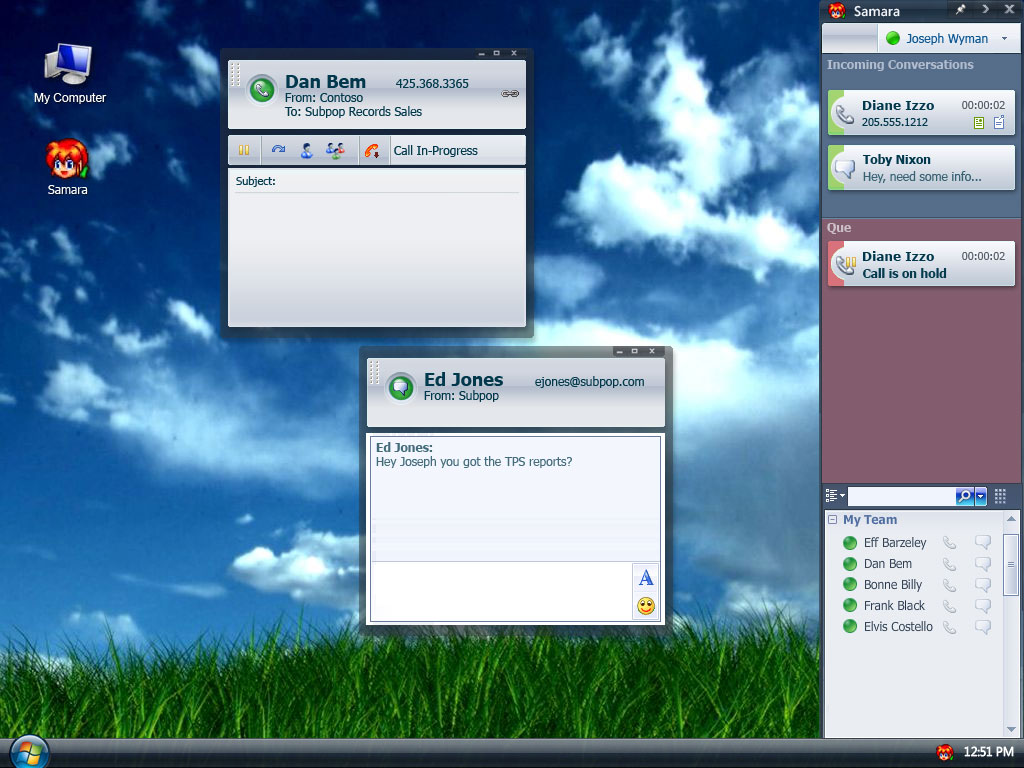
Task: Click the hold (pause) button in Dan Bem call window
Action: click(x=244, y=150)
